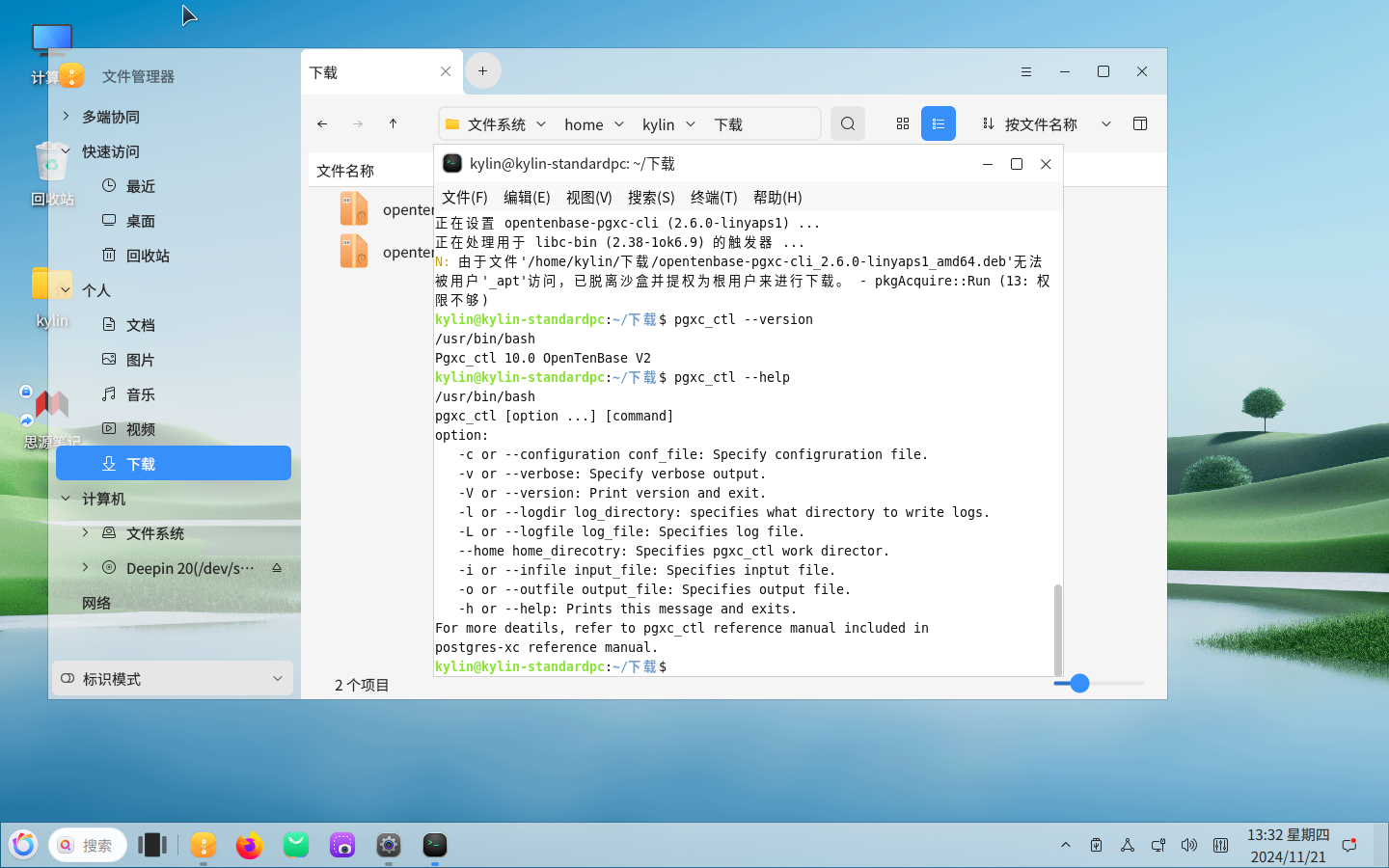Eject the Deepin 20 volume
Image resolution: width=1389 pixels, height=868 pixels.
[277, 568]
